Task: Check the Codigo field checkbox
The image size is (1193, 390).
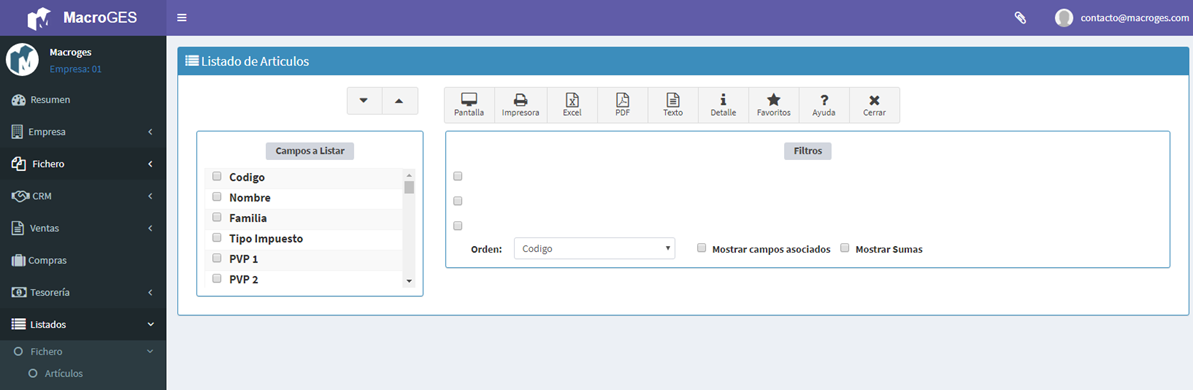Action: point(217,176)
